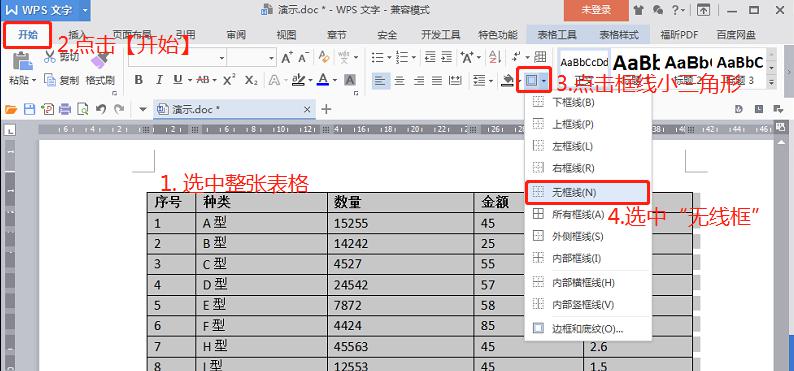Screen dimensions: 794x371
Task: Toggle Strikethrough AB formatting
Action: [x=203, y=80]
